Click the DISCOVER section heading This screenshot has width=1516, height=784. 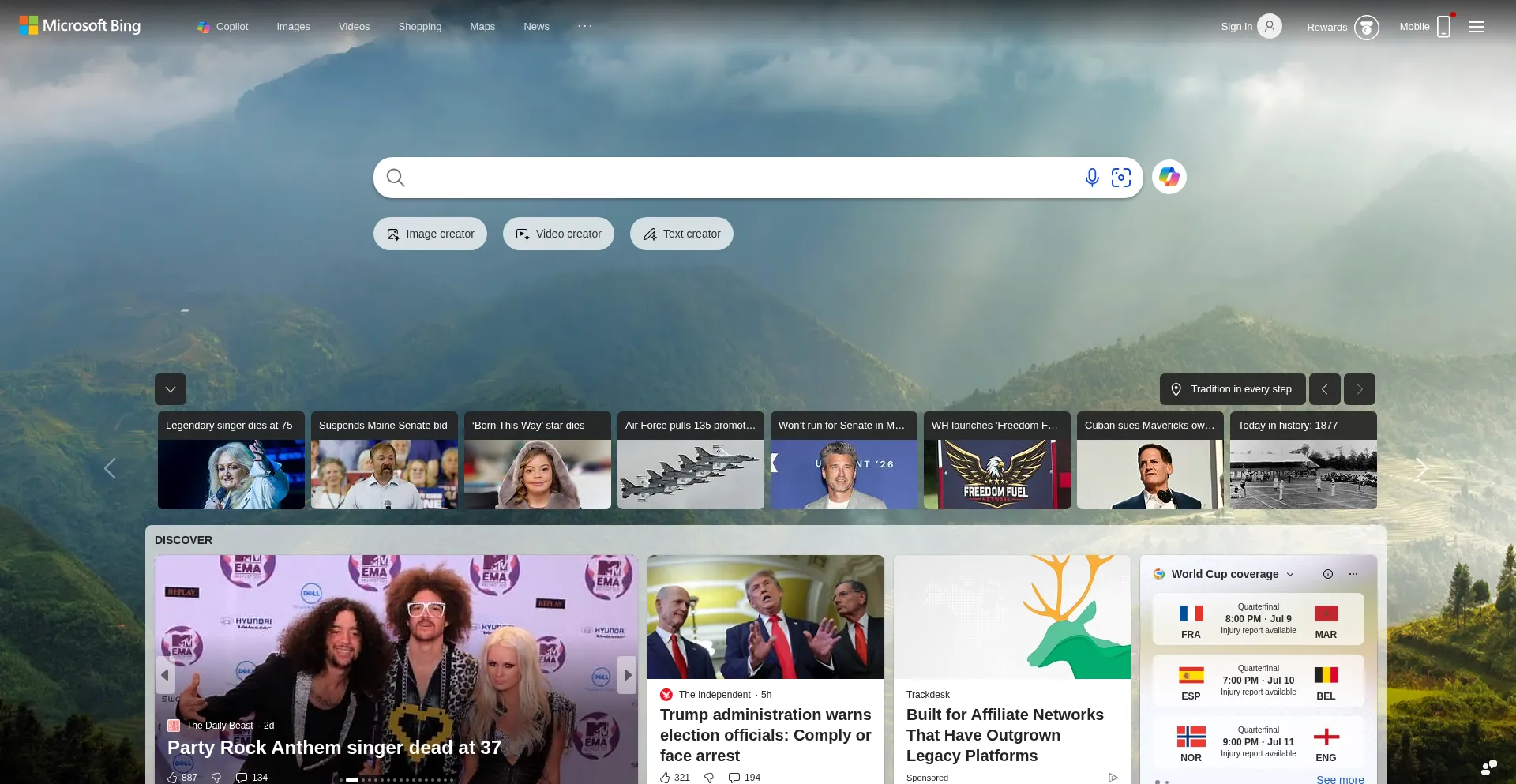pos(183,540)
